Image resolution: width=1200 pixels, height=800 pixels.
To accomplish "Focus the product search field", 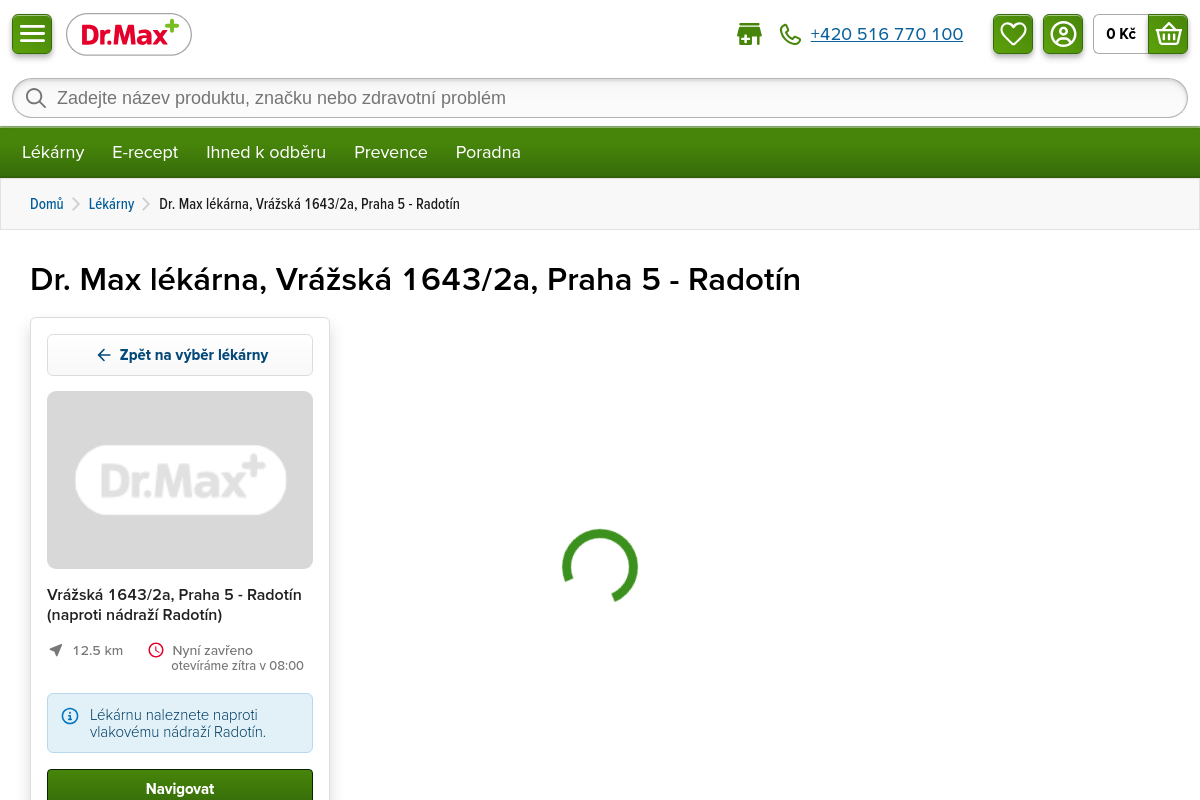I will (600, 98).
